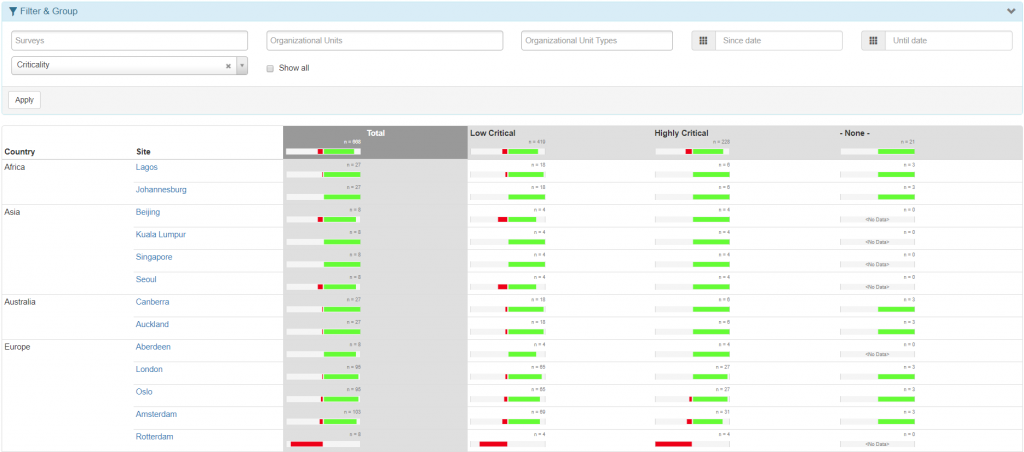Open the Until date calendar icon

tap(873, 41)
